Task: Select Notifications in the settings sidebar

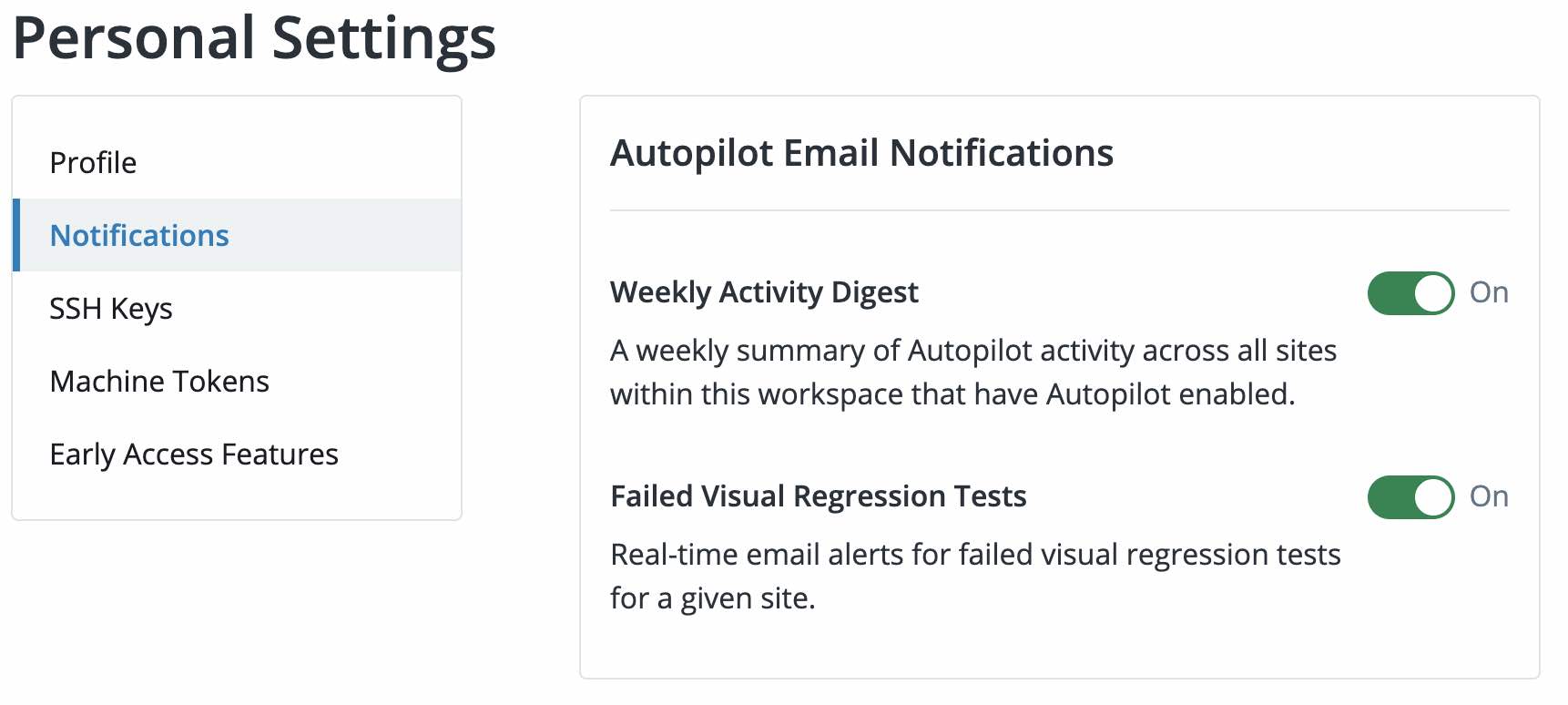Action: (139, 236)
